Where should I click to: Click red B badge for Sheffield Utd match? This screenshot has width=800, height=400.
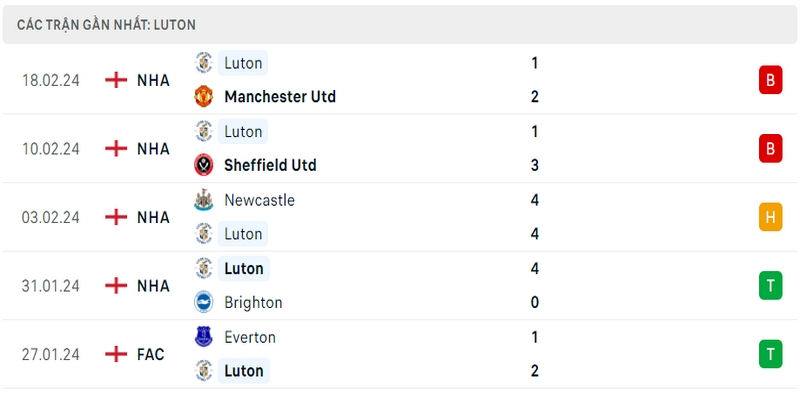[x=770, y=148]
